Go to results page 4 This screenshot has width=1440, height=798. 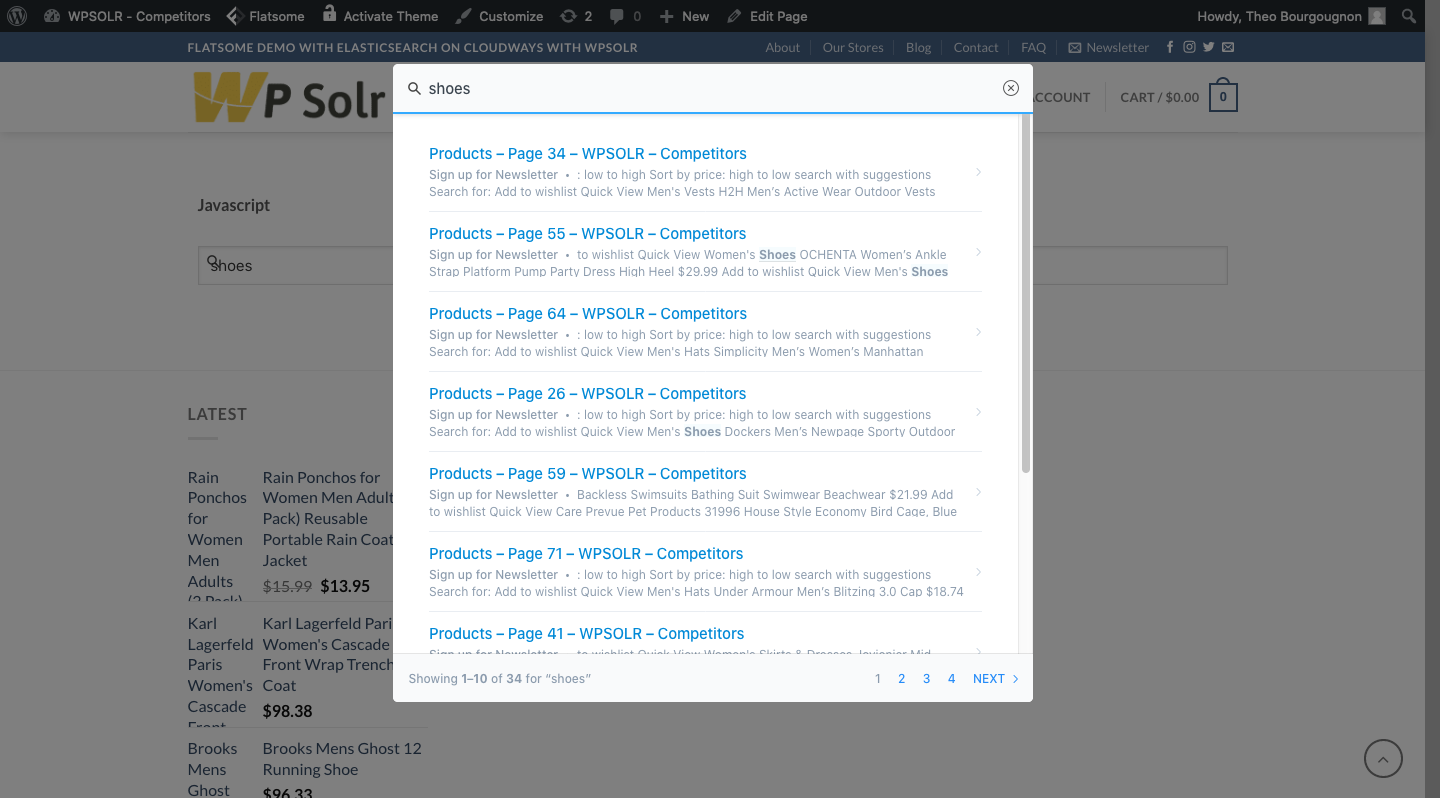(x=951, y=678)
